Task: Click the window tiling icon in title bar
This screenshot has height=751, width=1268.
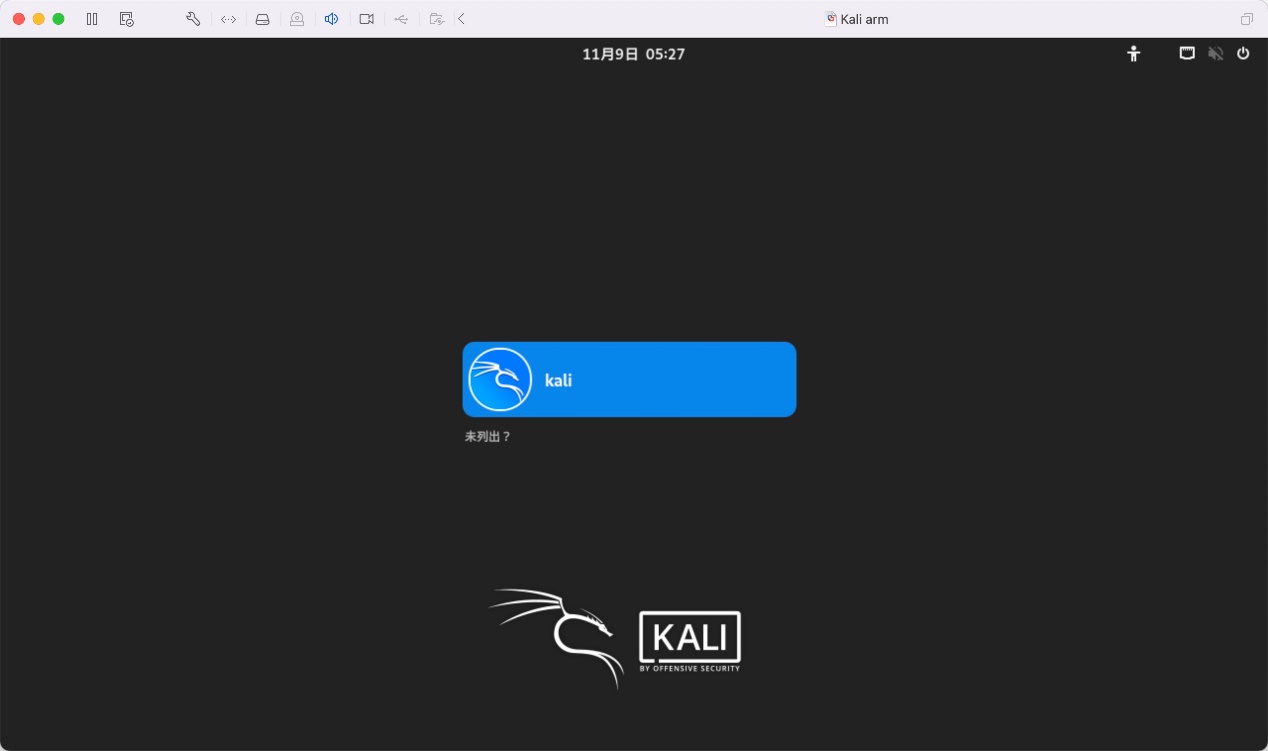Action: point(1247,19)
